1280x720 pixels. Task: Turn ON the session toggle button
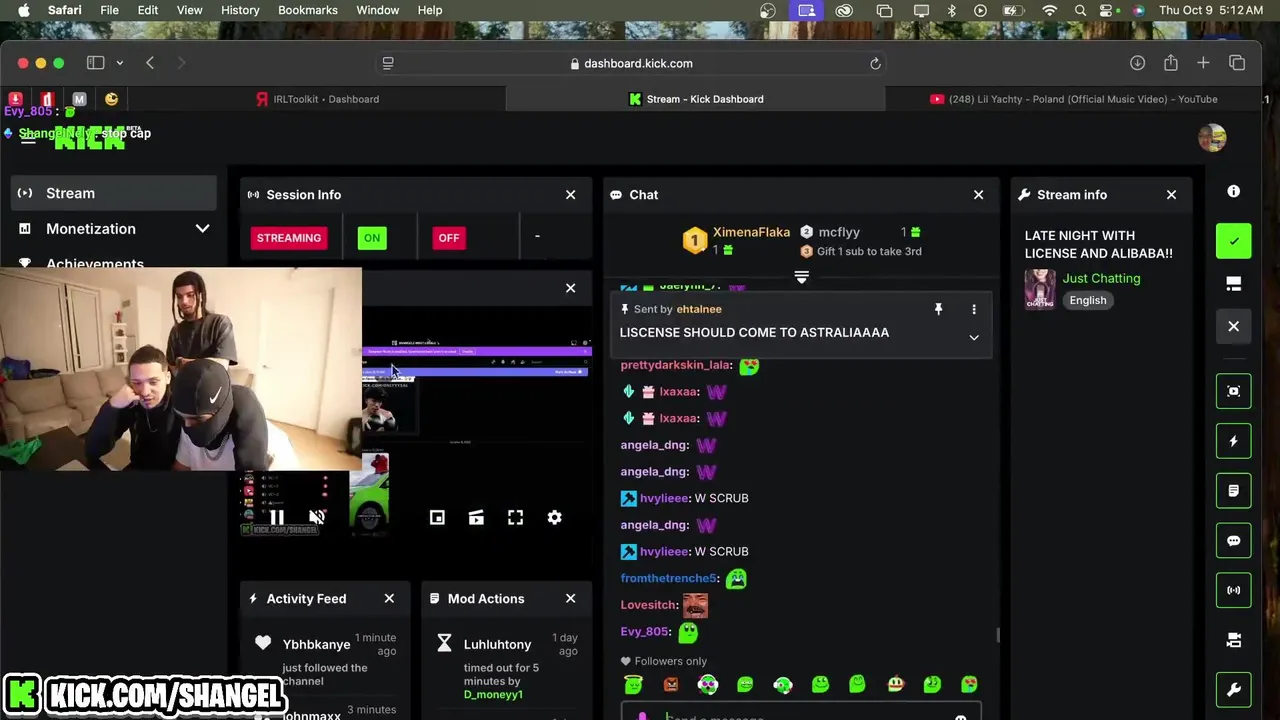(372, 238)
